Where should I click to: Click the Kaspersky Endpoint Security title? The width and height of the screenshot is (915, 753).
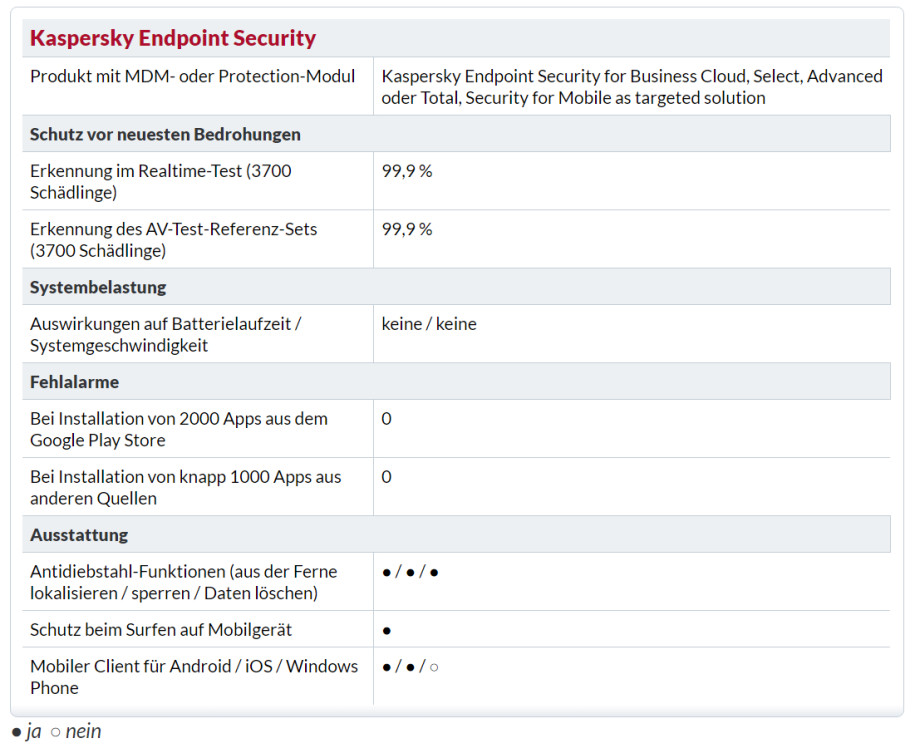(173, 38)
